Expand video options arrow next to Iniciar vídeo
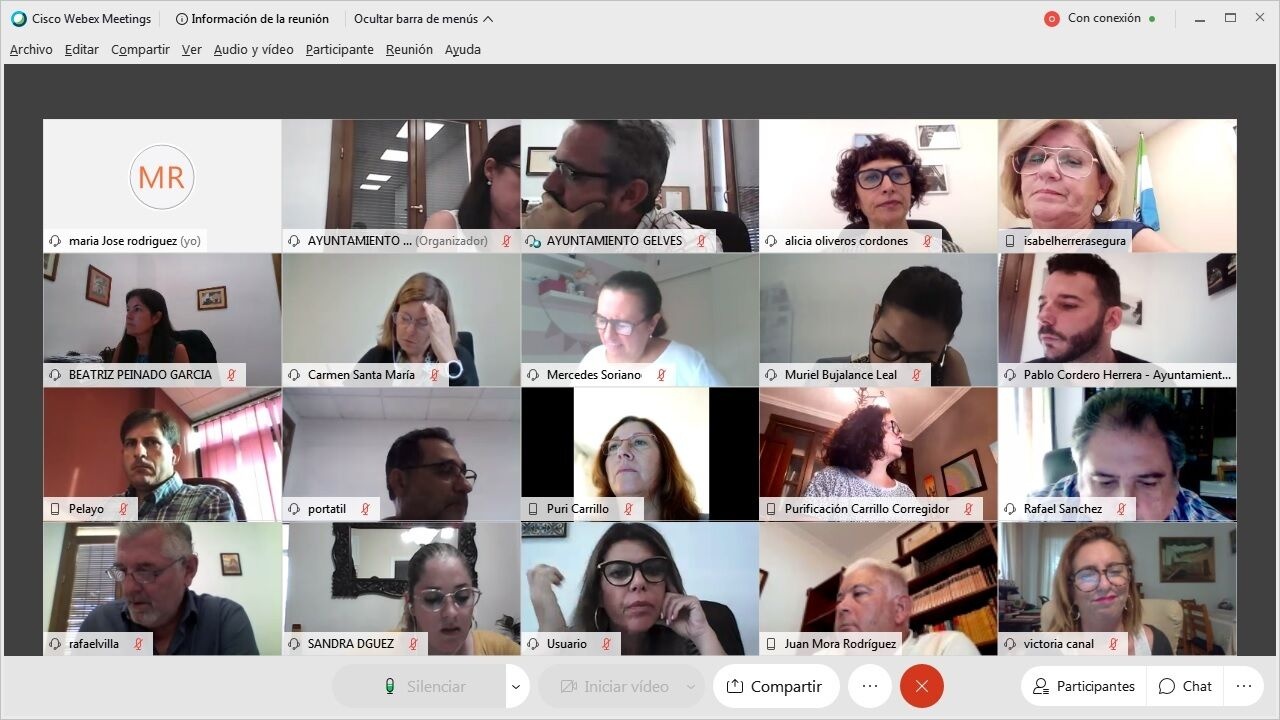Screen dimensions: 1280x720 tap(691, 686)
